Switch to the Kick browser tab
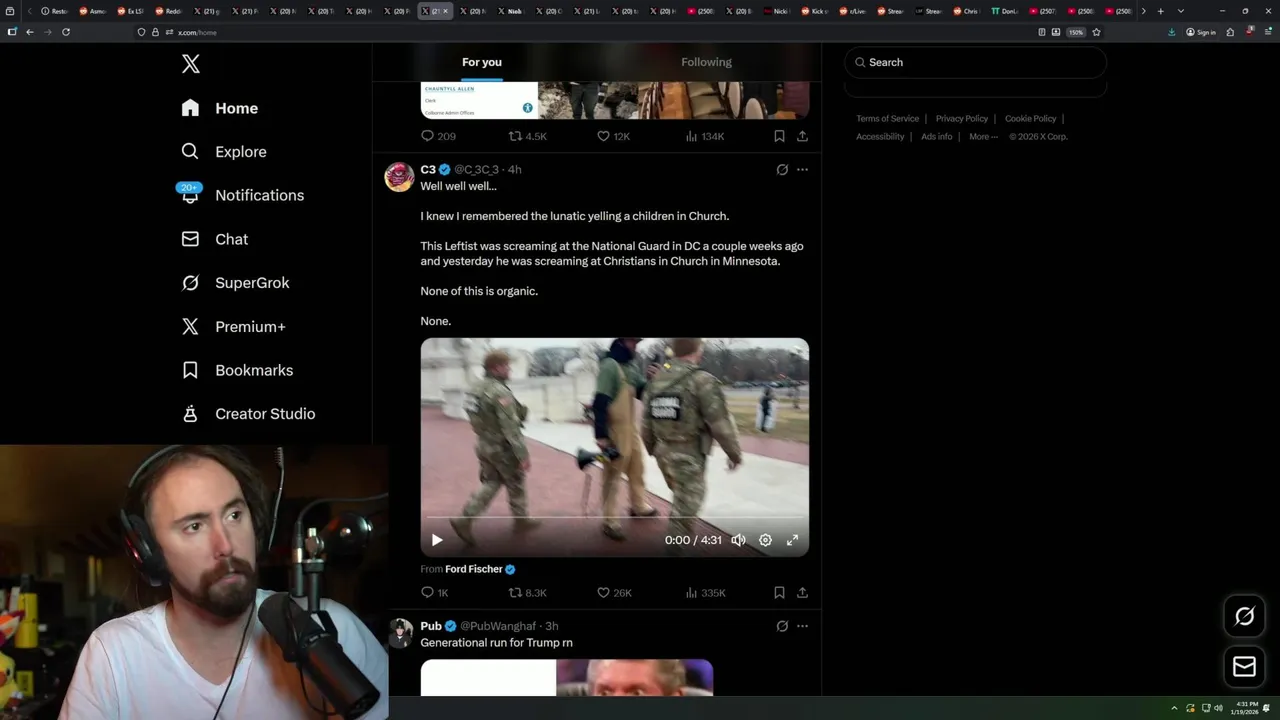Viewport: 1280px width, 720px height. coord(815,11)
